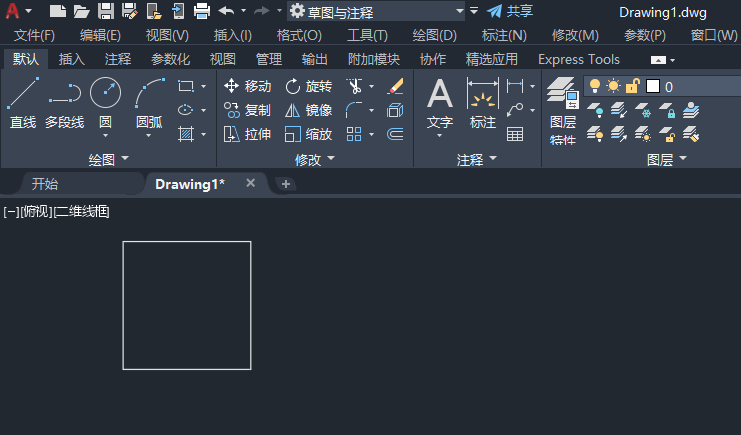Select the Polyline (多段线) tool
Viewport: 741px width, 435px height.
pos(65,104)
